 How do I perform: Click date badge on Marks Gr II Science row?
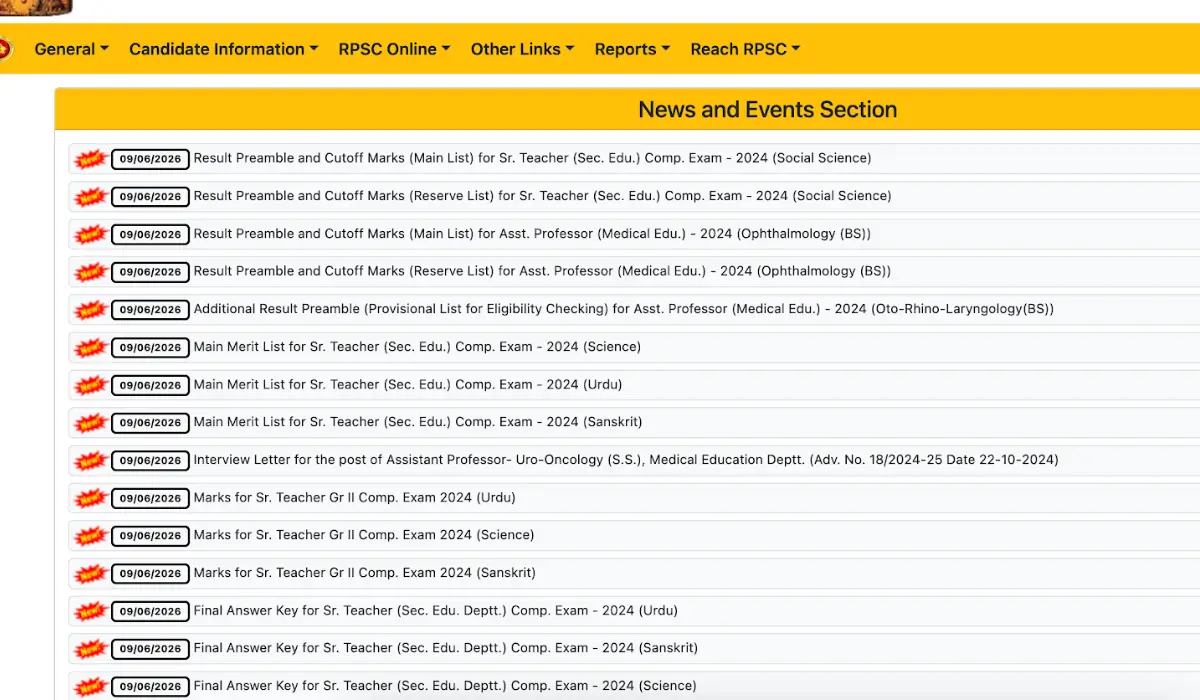pyautogui.click(x=150, y=536)
